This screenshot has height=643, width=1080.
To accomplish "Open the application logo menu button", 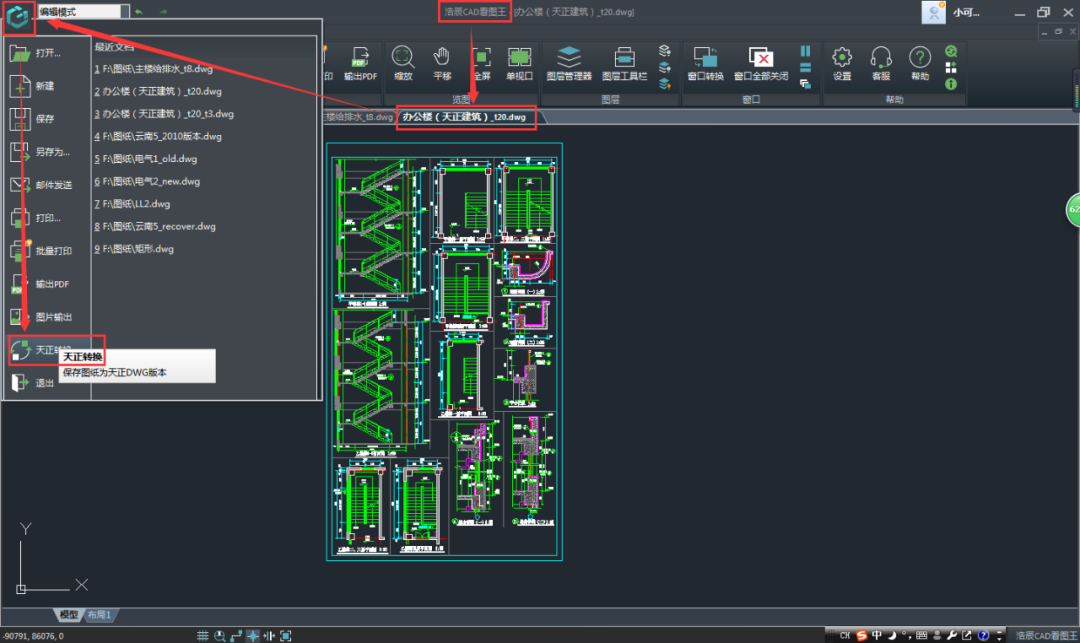I will click(x=18, y=17).
